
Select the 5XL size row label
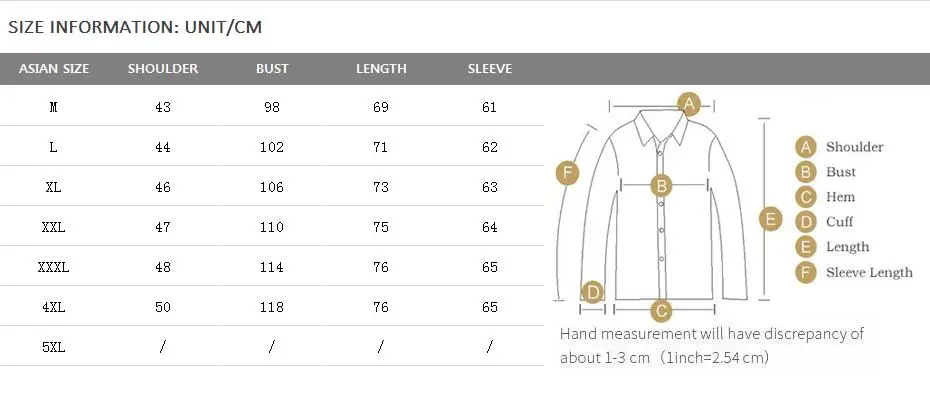(53, 347)
